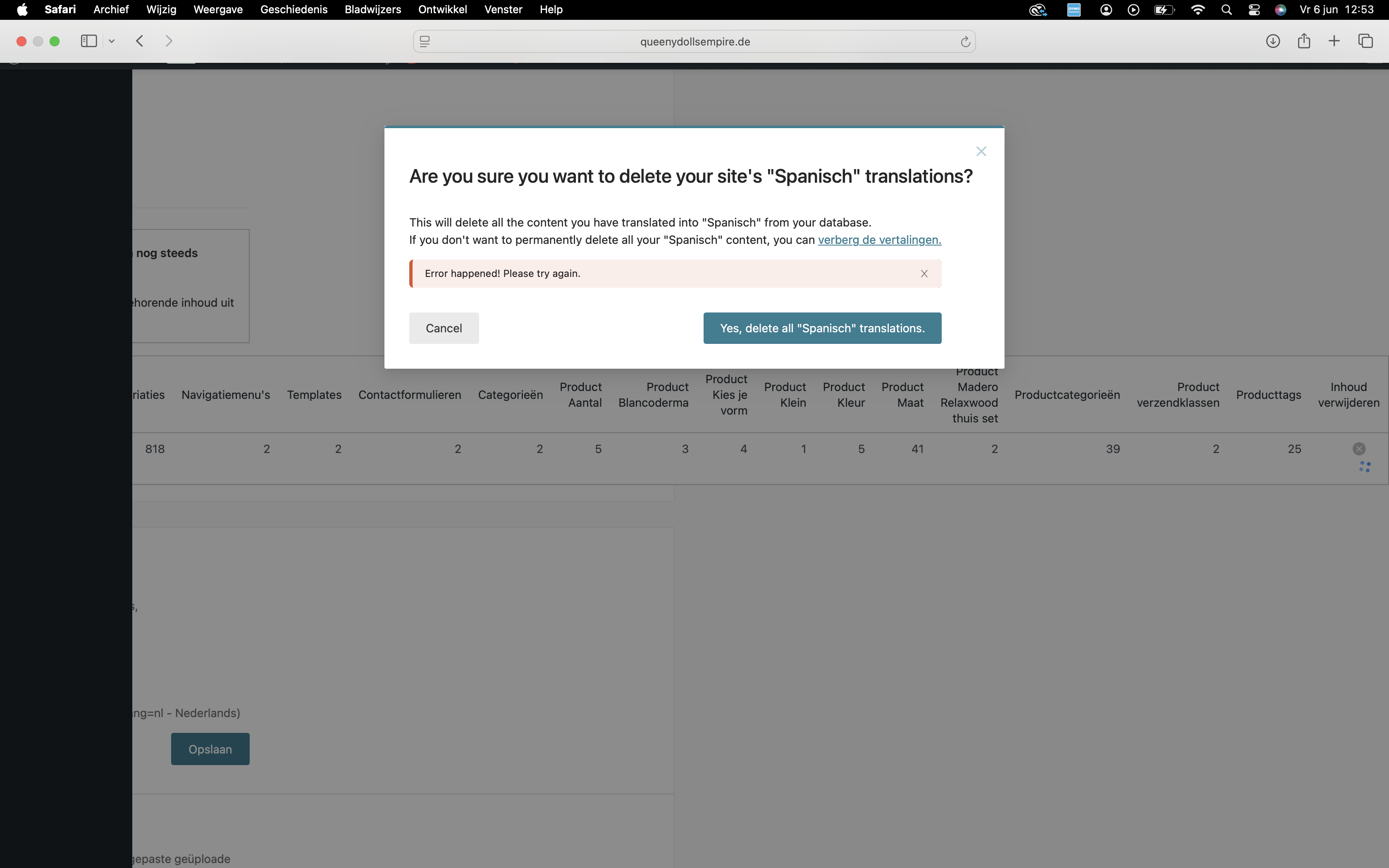Open the Bladwijzers menu

pyautogui.click(x=372, y=10)
